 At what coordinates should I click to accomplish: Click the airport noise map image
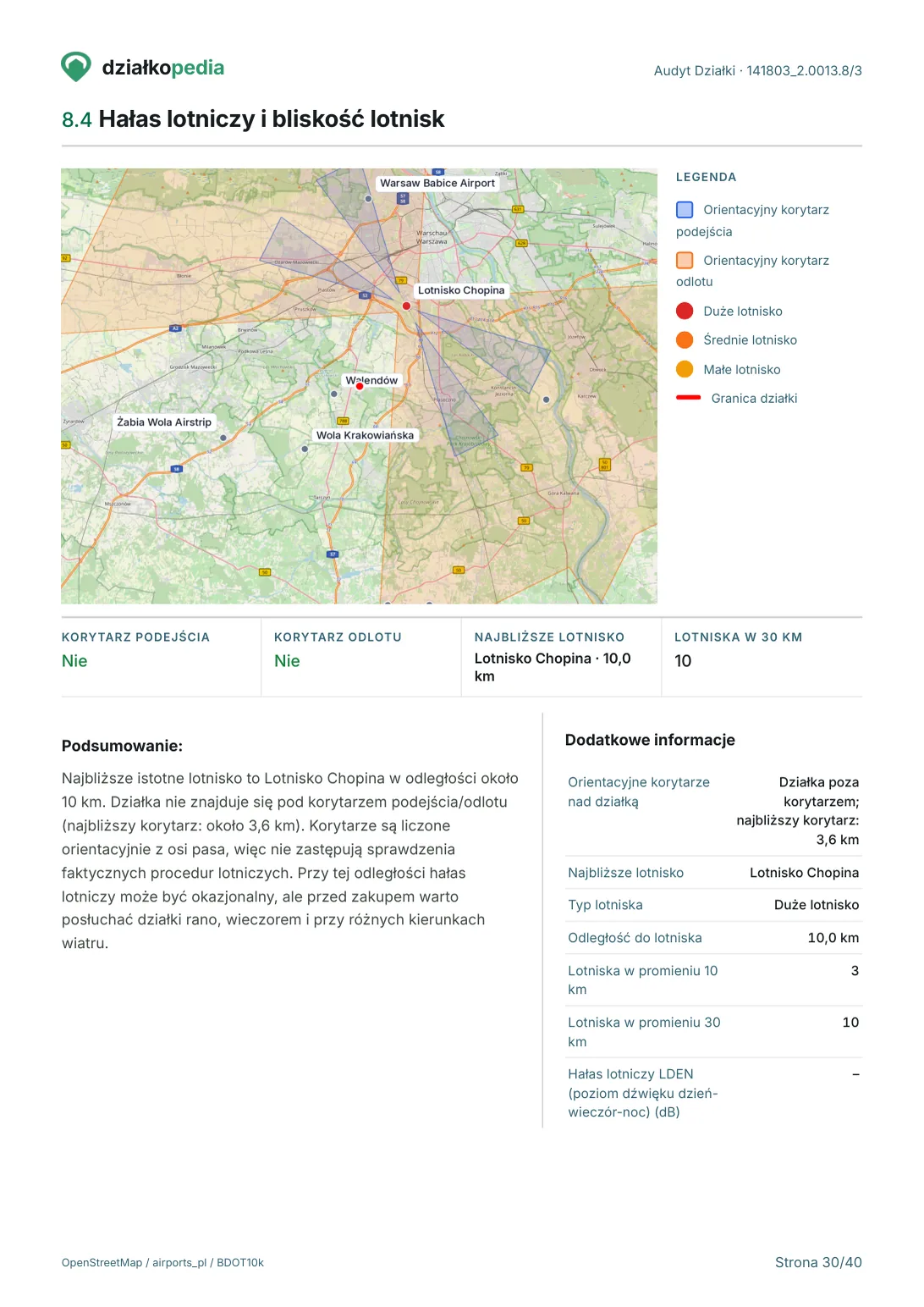click(x=359, y=386)
